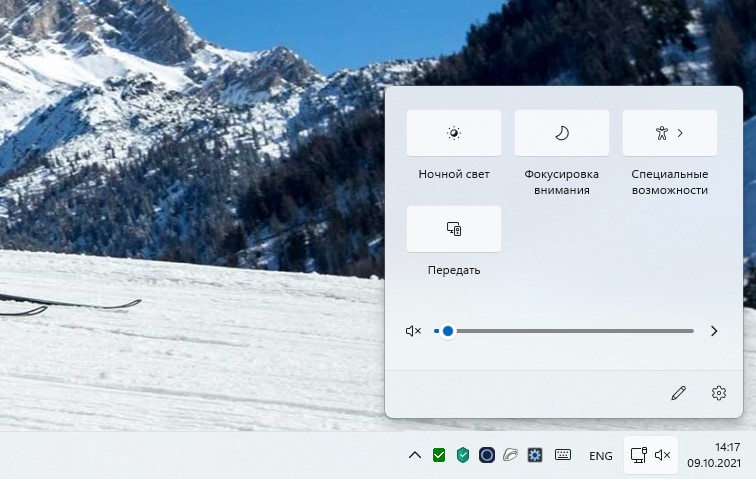Open green checkmark tray icon
The width and height of the screenshot is (756, 479).
point(439,455)
